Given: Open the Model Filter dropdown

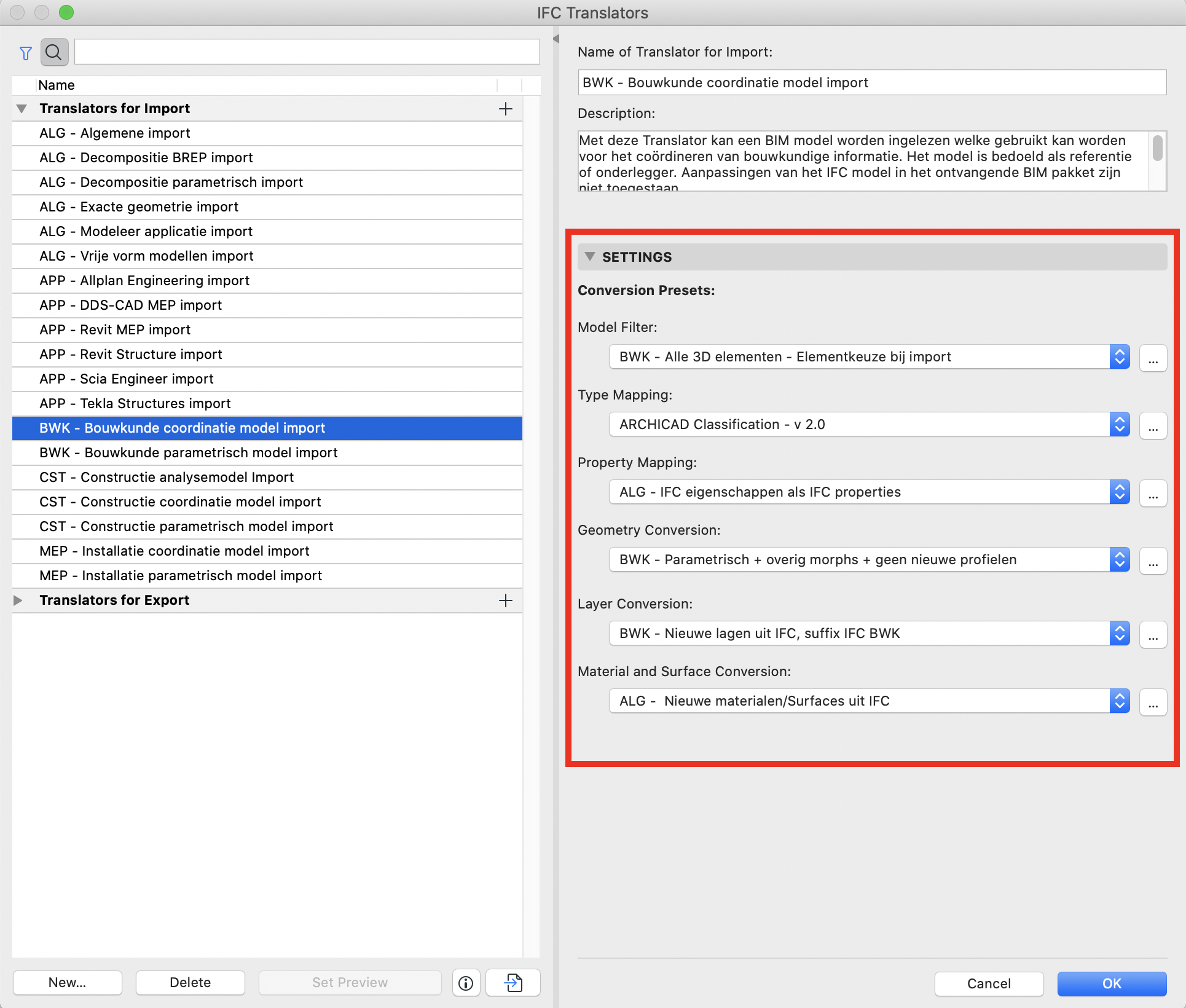Looking at the screenshot, I should point(869,356).
